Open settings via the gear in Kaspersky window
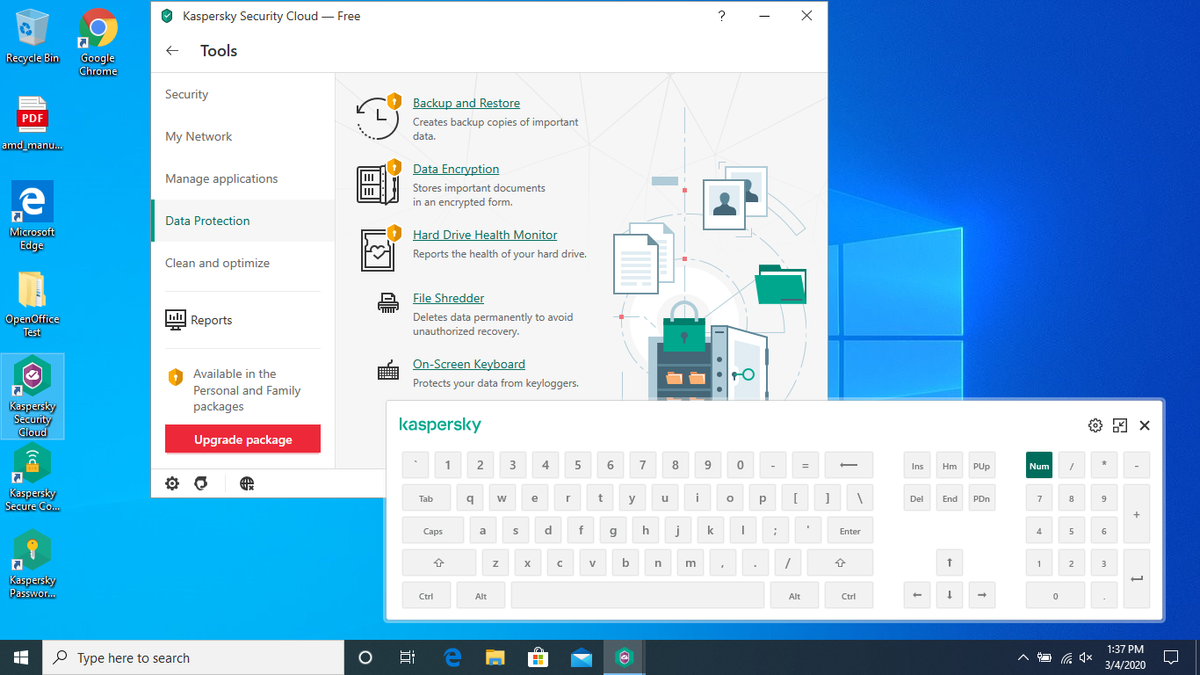 tap(171, 483)
